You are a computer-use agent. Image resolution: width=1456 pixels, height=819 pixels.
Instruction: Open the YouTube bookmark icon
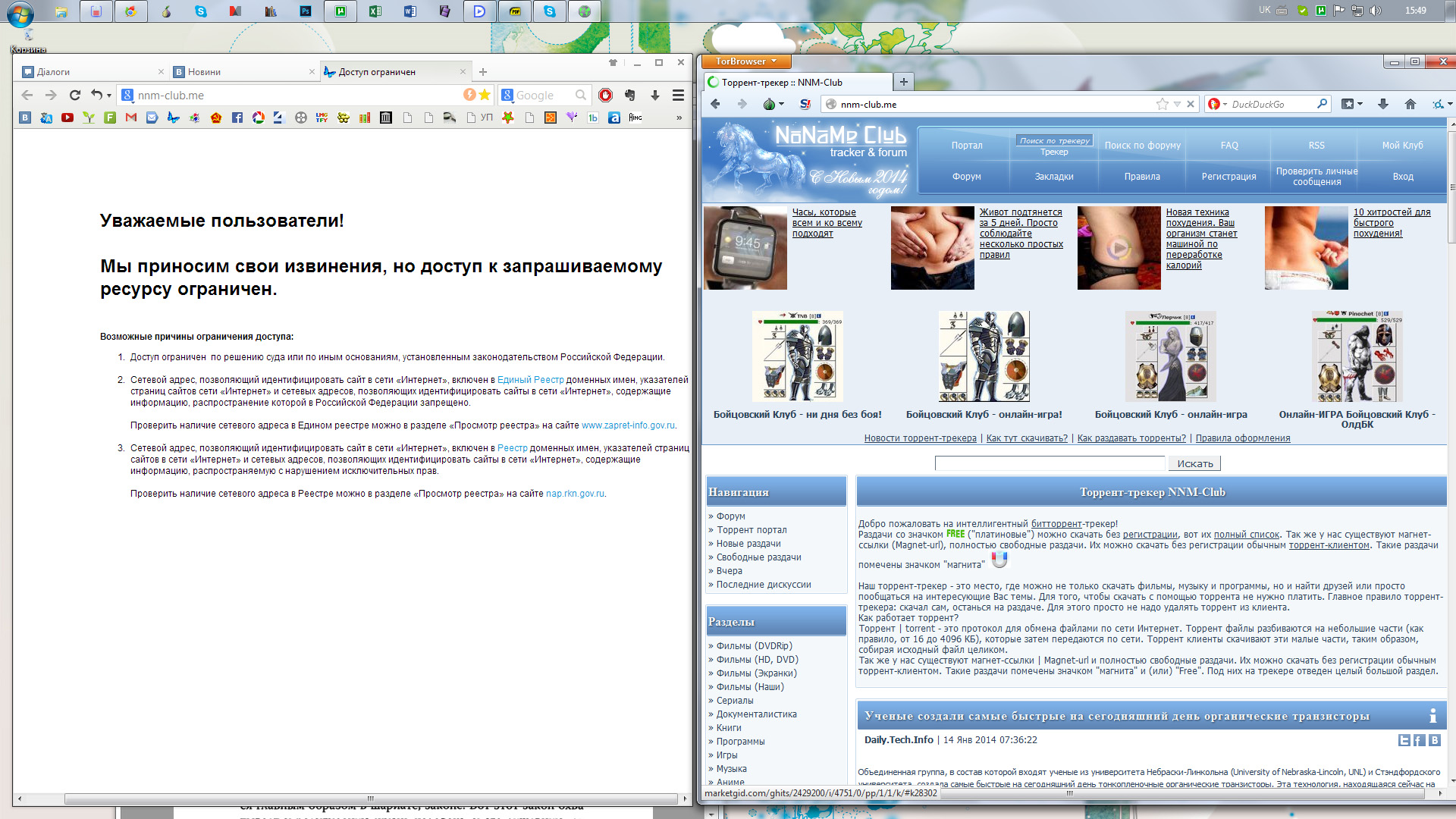[x=67, y=118]
